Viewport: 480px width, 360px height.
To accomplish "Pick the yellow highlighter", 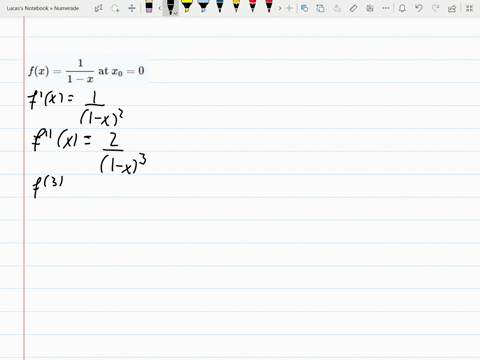I will coord(187,6).
